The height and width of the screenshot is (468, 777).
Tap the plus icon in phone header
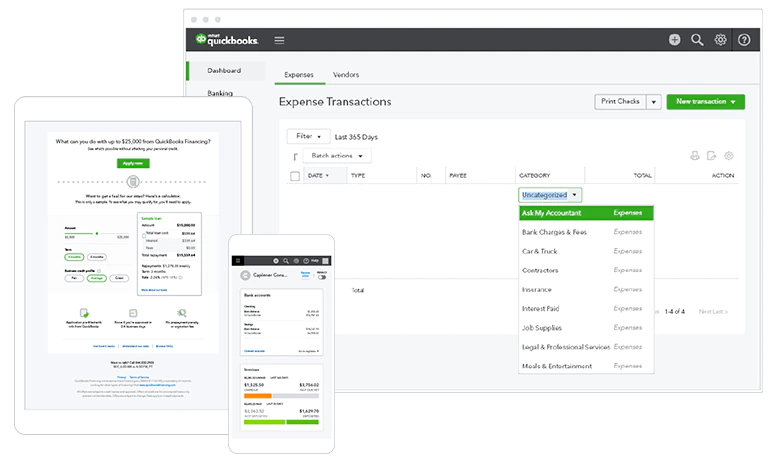[x=276, y=261]
